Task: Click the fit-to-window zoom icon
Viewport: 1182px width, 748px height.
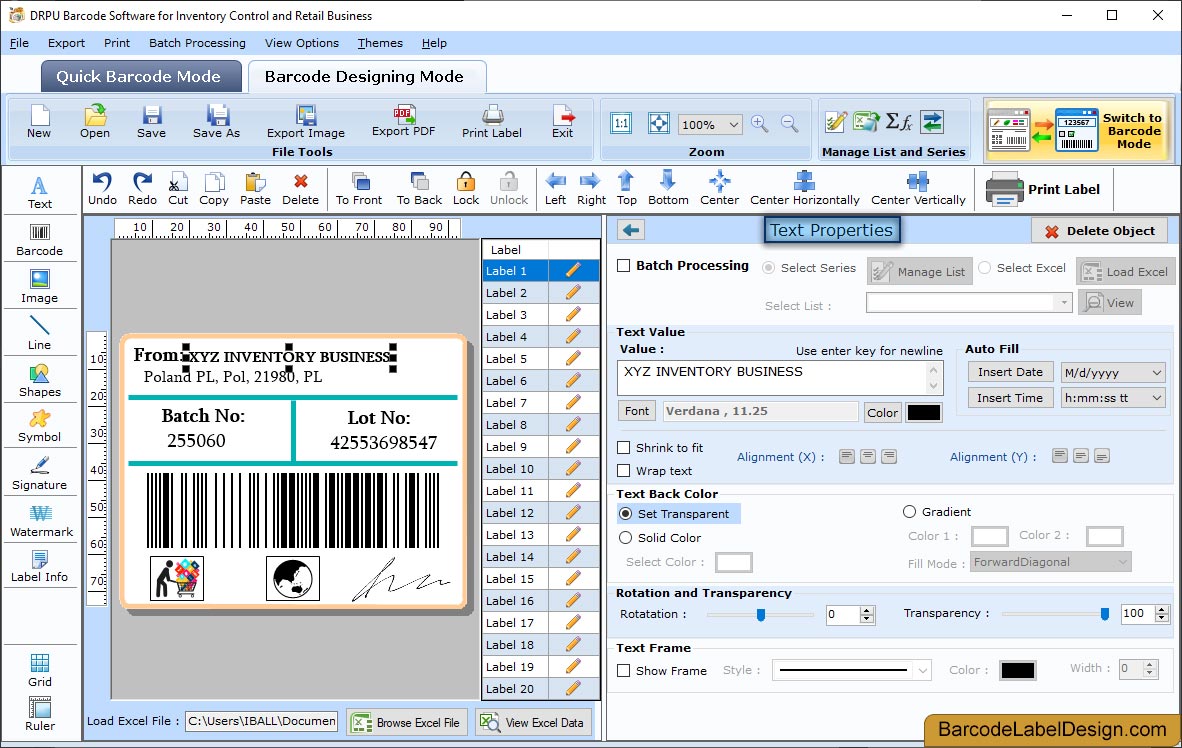Action: pyautogui.click(x=658, y=123)
